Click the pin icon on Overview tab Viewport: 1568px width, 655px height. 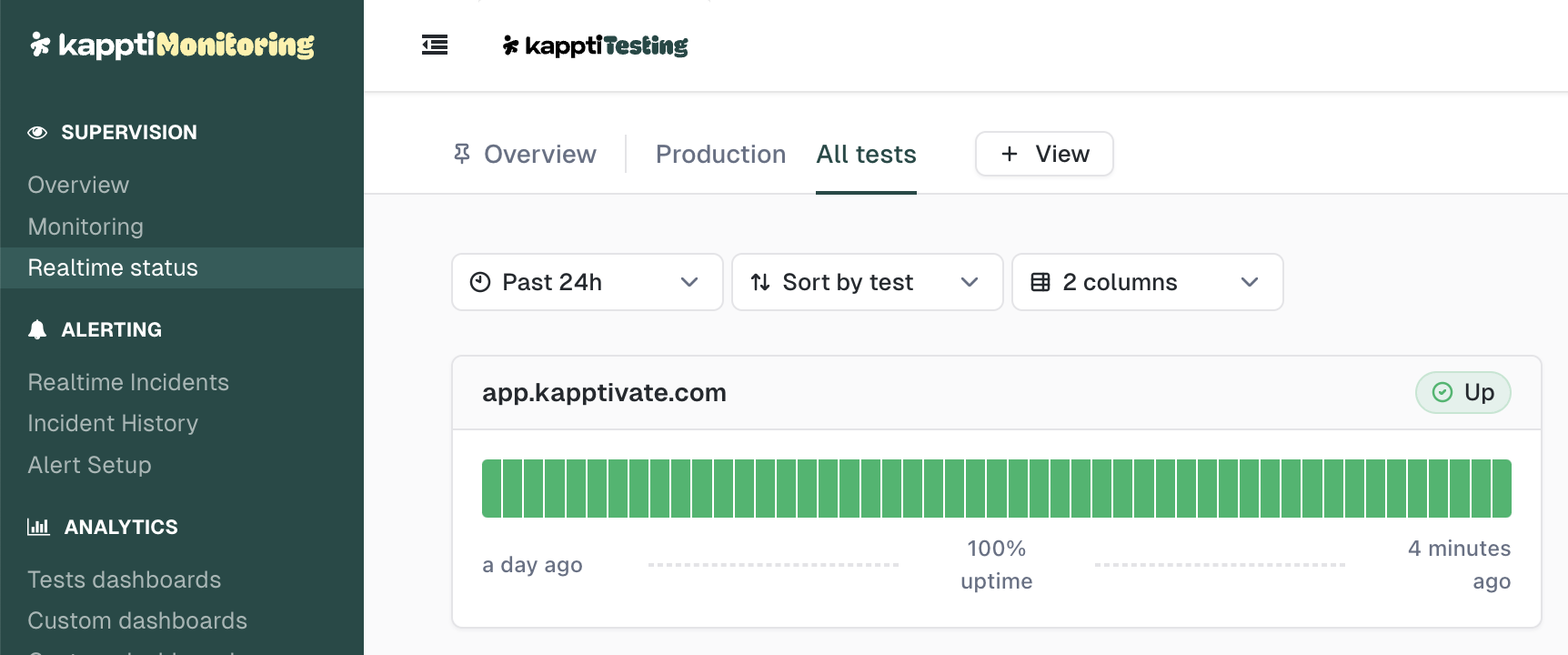click(x=462, y=154)
